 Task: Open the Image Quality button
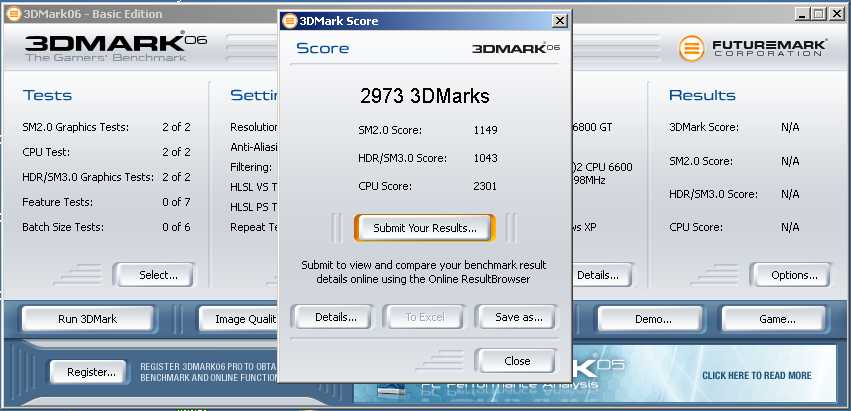(x=239, y=319)
